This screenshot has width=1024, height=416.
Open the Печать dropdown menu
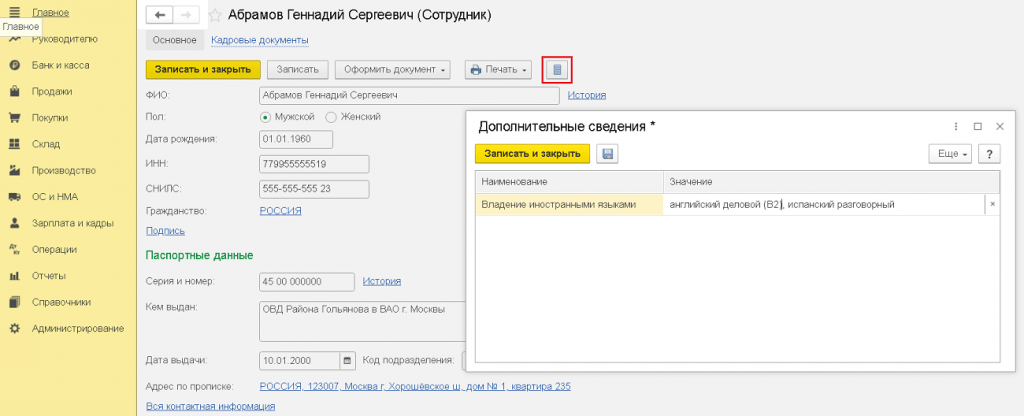pyautogui.click(x=498, y=70)
